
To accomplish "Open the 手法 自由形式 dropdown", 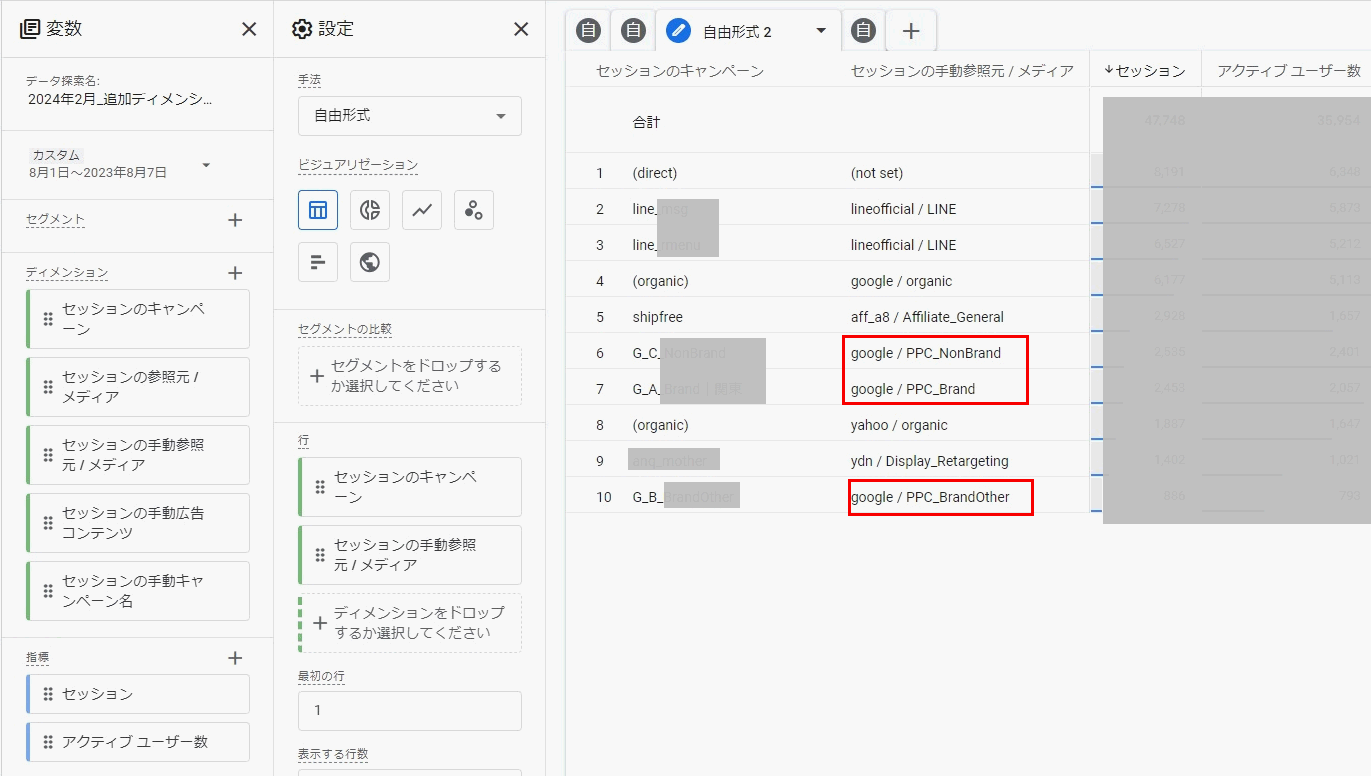I will click(x=410, y=116).
